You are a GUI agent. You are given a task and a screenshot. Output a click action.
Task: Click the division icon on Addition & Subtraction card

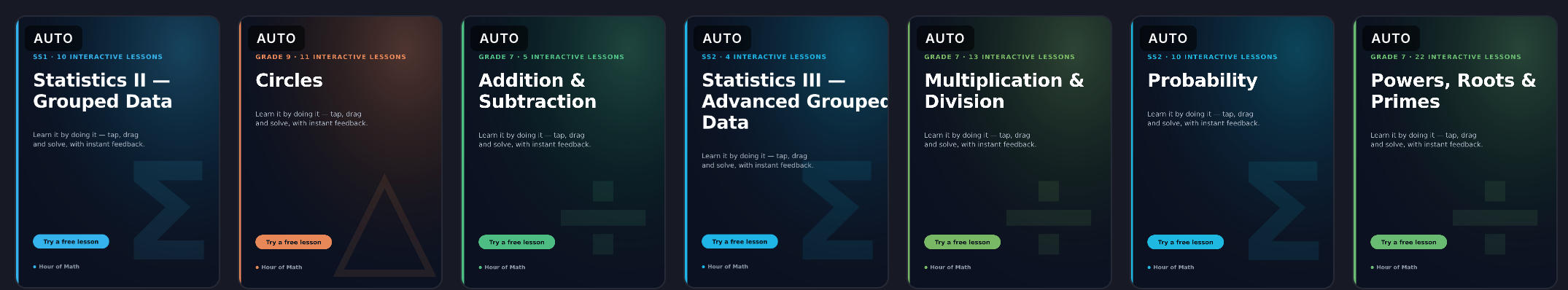(603, 217)
